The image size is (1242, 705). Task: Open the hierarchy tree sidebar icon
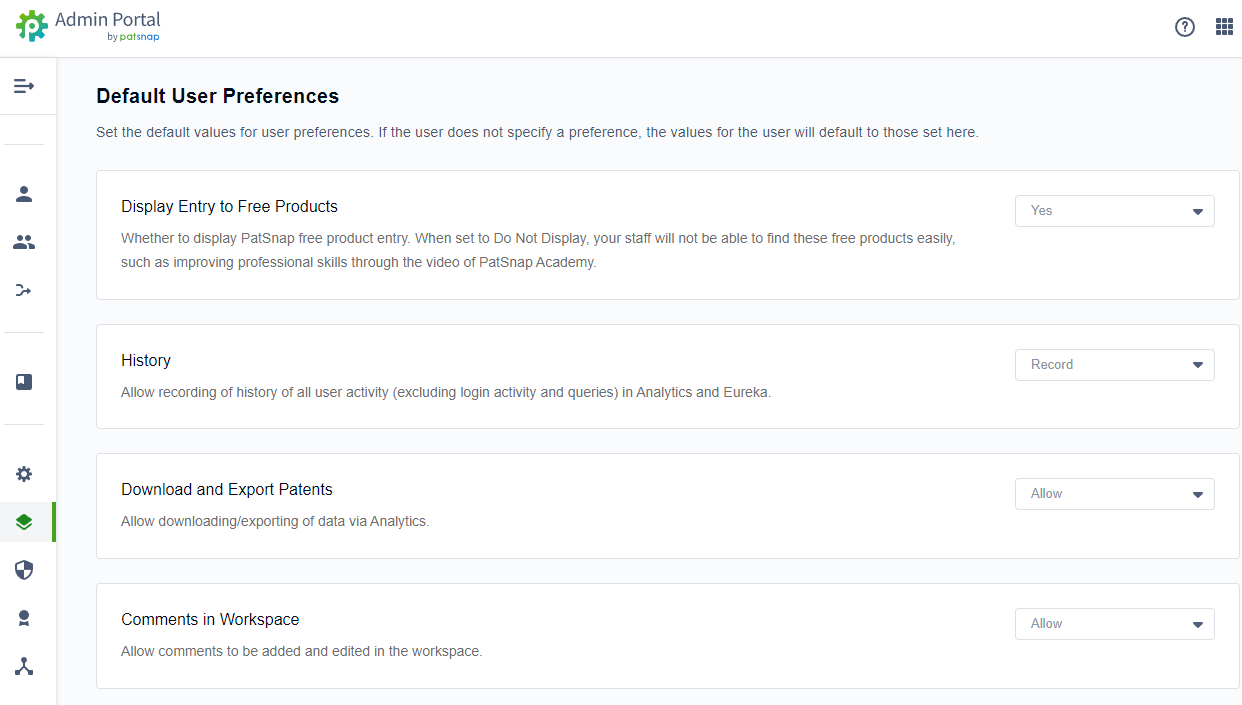coord(24,666)
